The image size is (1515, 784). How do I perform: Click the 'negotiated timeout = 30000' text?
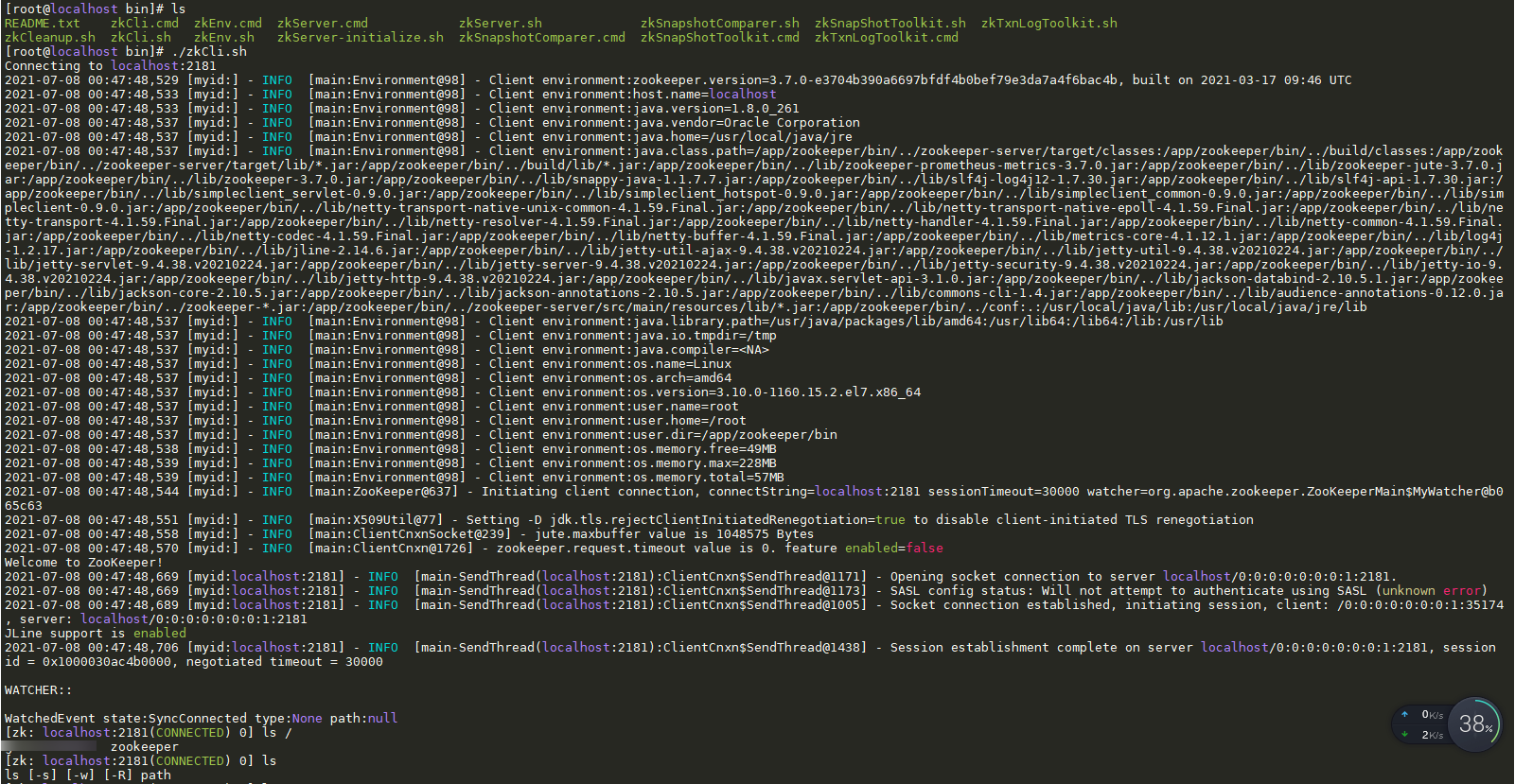coord(285,661)
